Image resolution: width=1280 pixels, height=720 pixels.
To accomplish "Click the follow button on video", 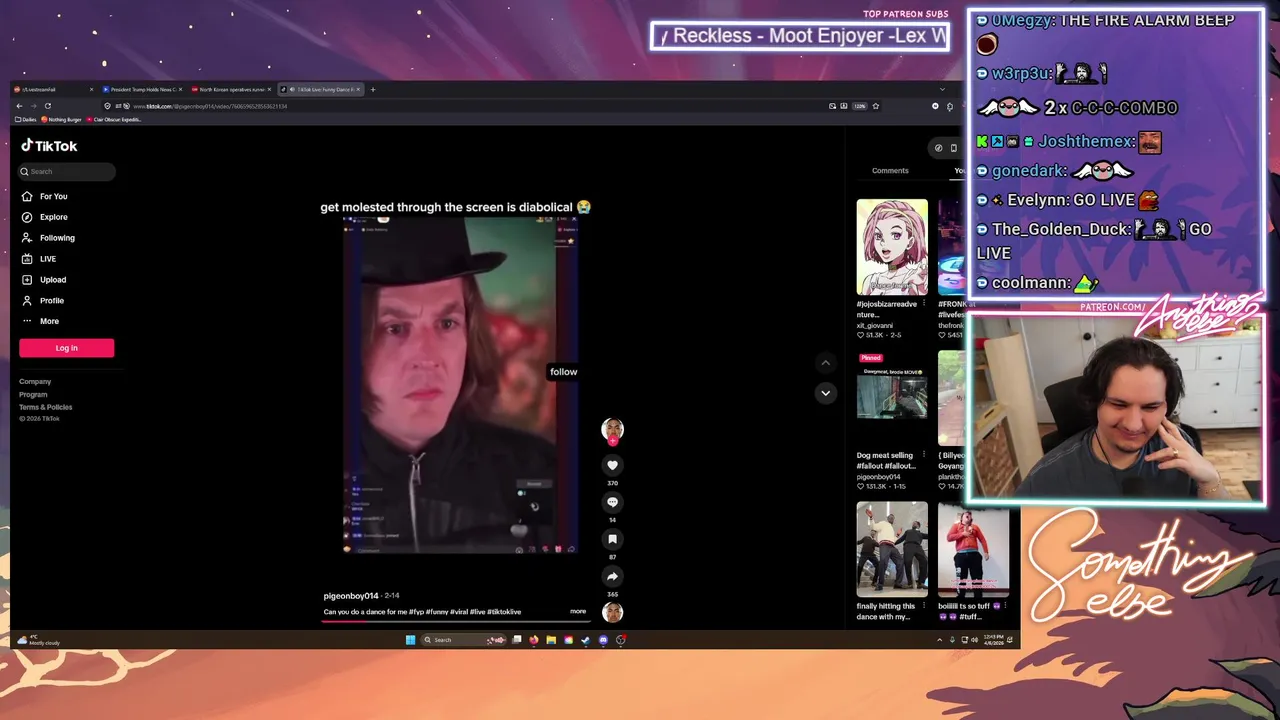I will [x=563, y=372].
